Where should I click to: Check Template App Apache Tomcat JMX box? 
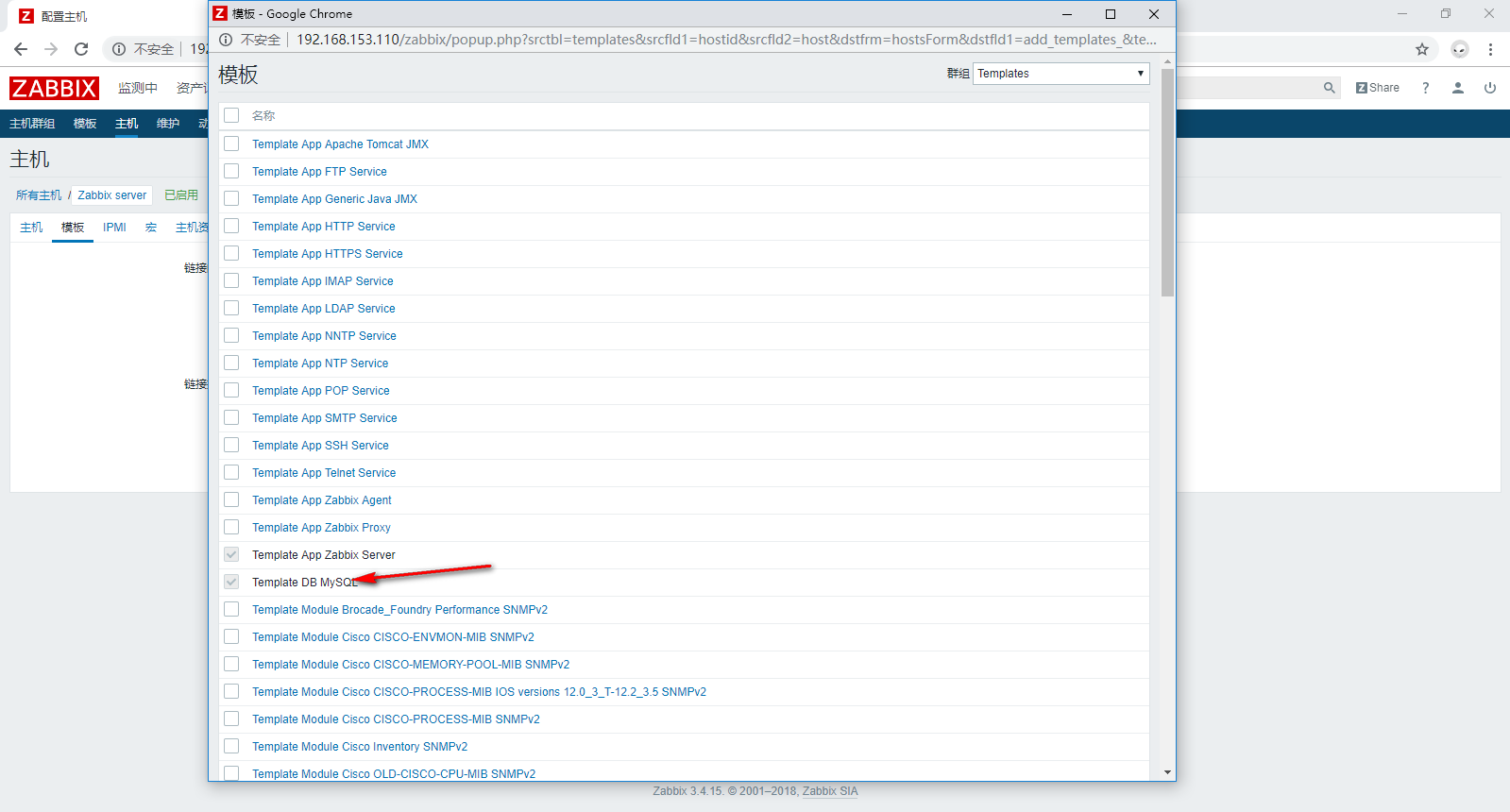coord(231,144)
